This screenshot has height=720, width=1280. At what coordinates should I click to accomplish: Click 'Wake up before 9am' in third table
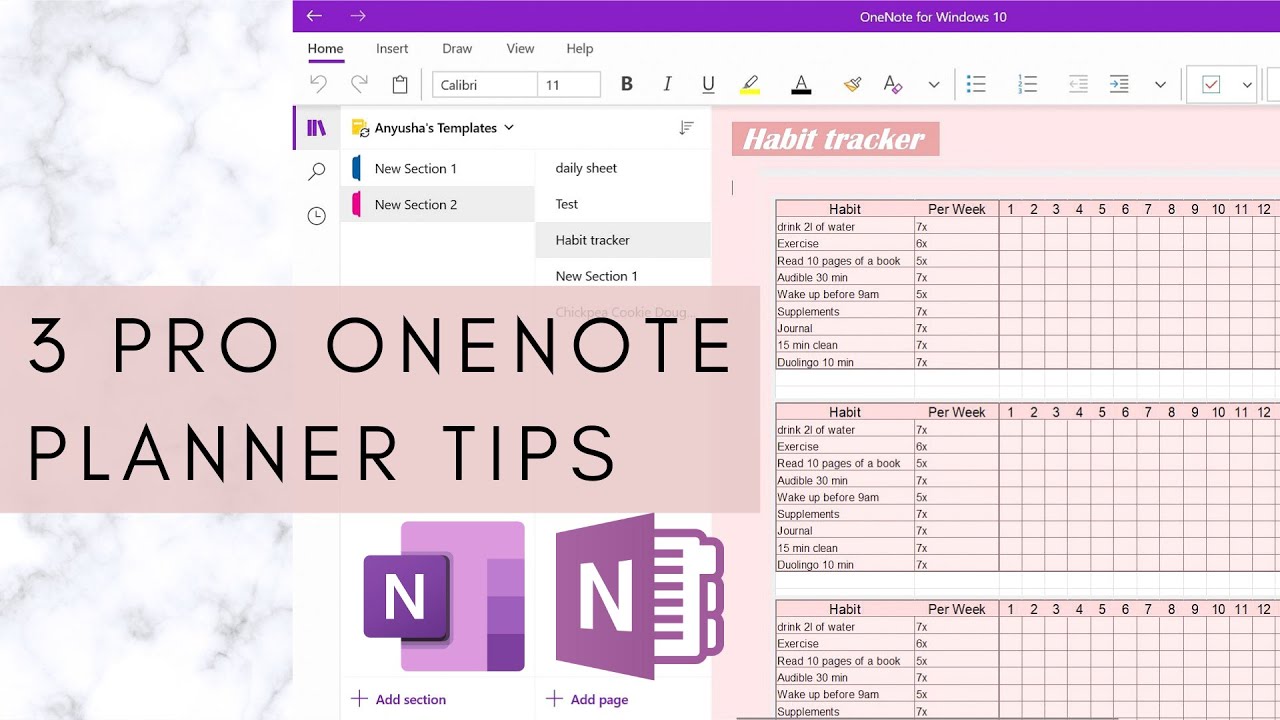tap(845, 694)
